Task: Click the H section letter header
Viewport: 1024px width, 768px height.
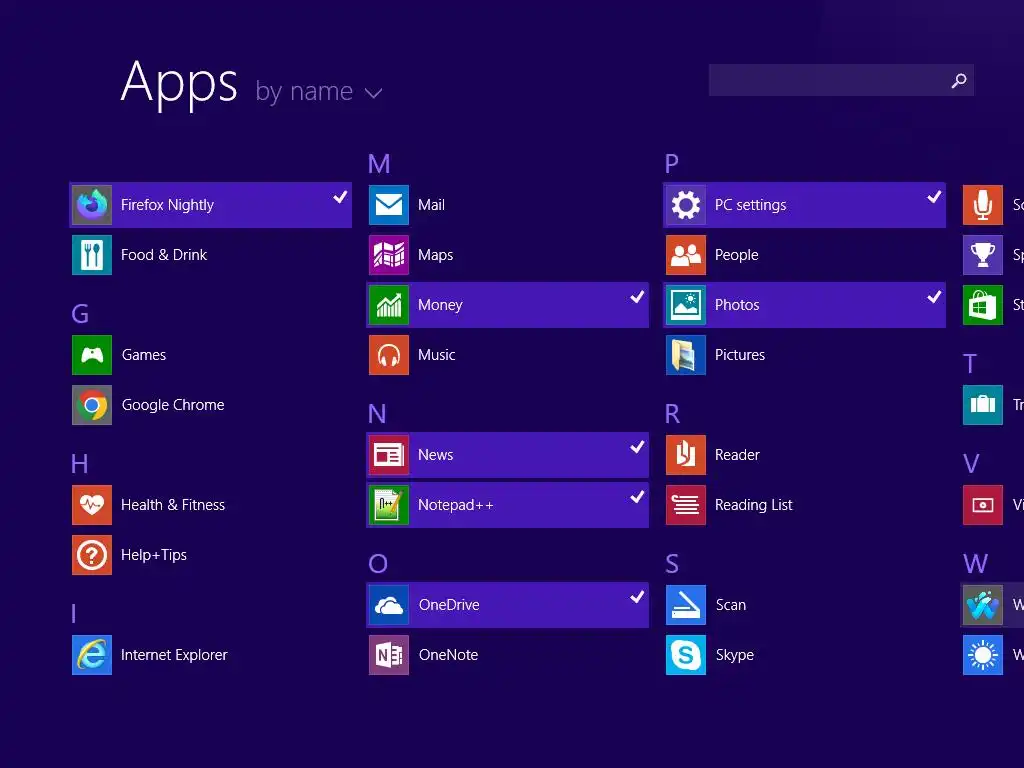Action: 79,464
